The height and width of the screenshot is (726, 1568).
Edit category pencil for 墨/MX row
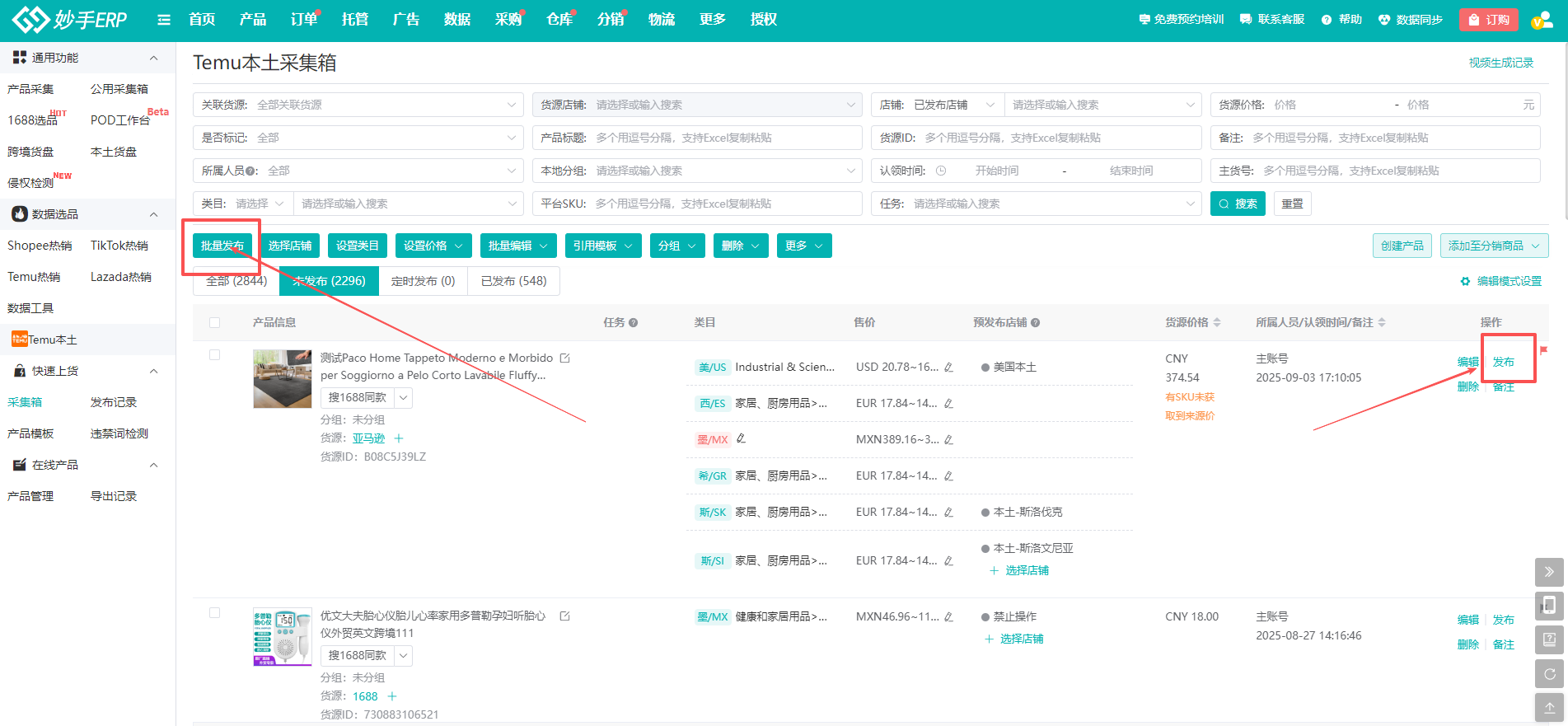pyautogui.click(x=741, y=438)
